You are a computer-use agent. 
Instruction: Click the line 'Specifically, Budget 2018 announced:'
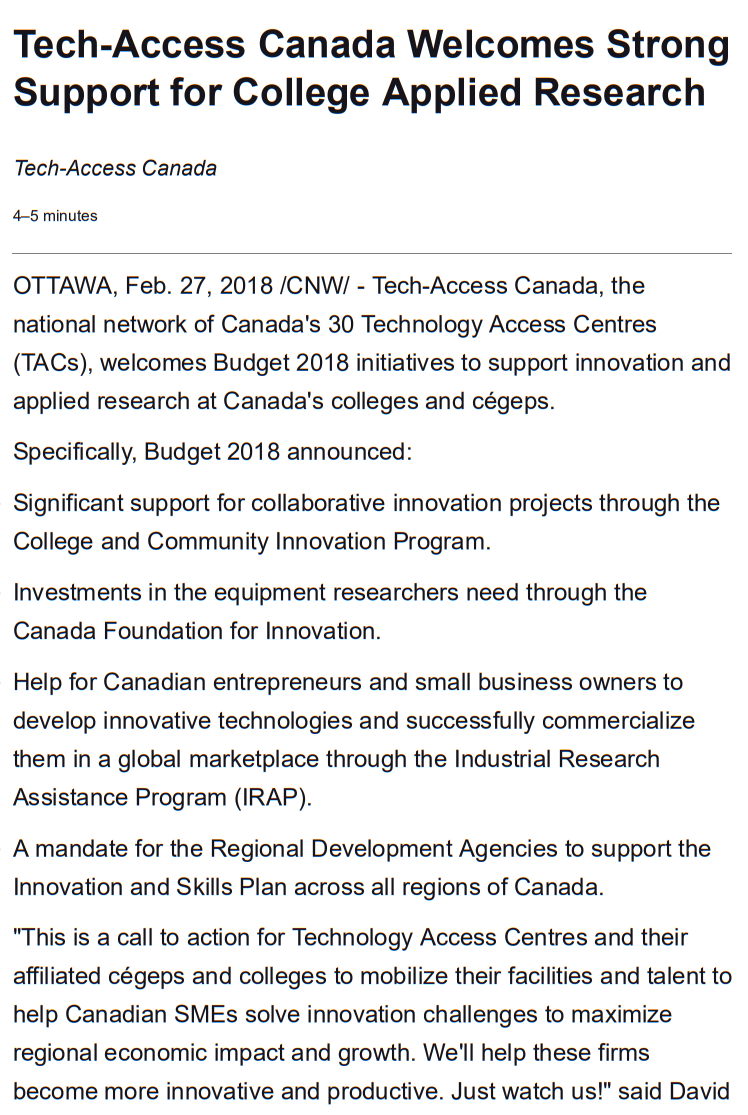pos(212,451)
